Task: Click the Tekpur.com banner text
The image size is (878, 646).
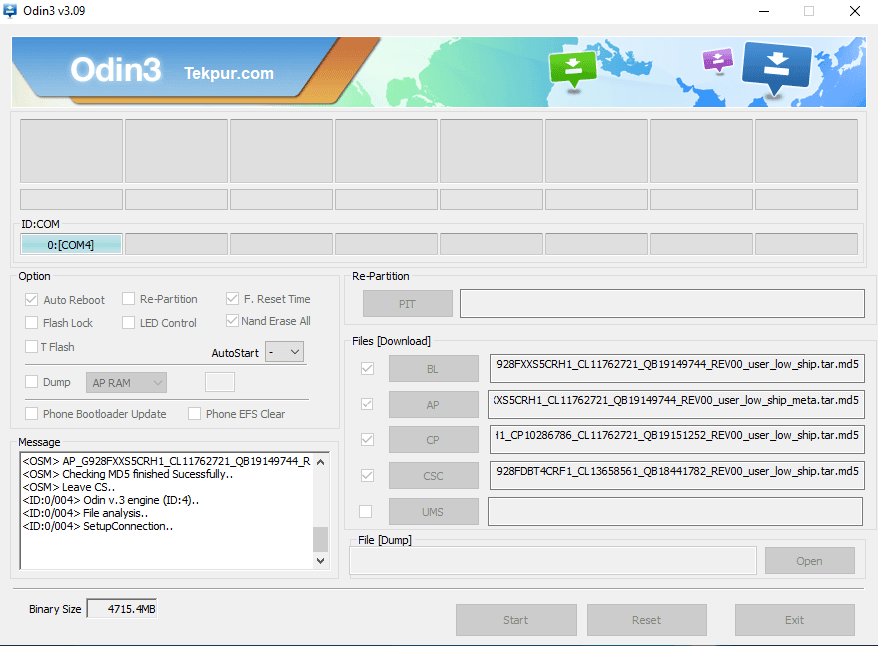Action: click(x=229, y=73)
